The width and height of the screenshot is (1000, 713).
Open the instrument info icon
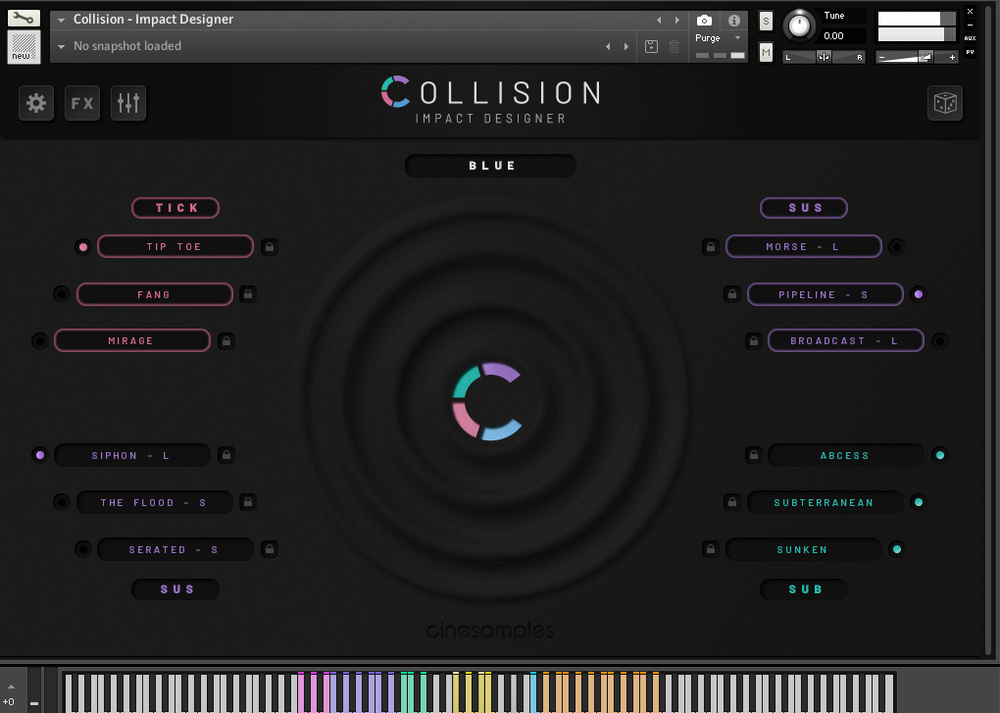point(734,20)
